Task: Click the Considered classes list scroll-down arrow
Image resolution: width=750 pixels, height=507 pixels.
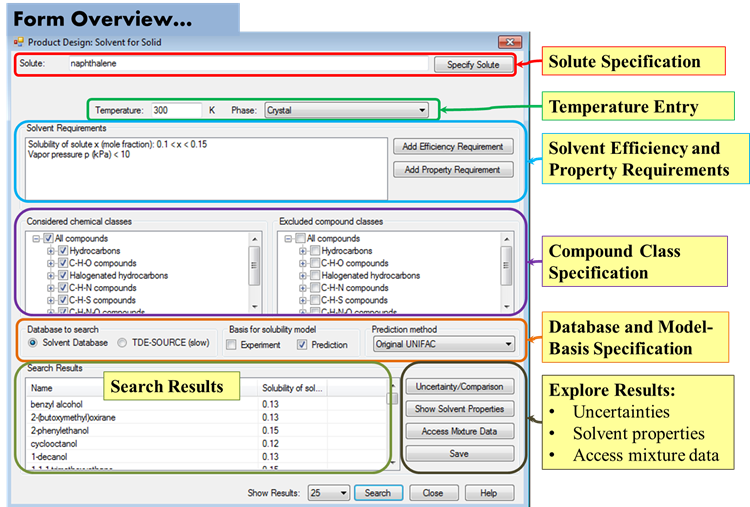Action: (254, 307)
